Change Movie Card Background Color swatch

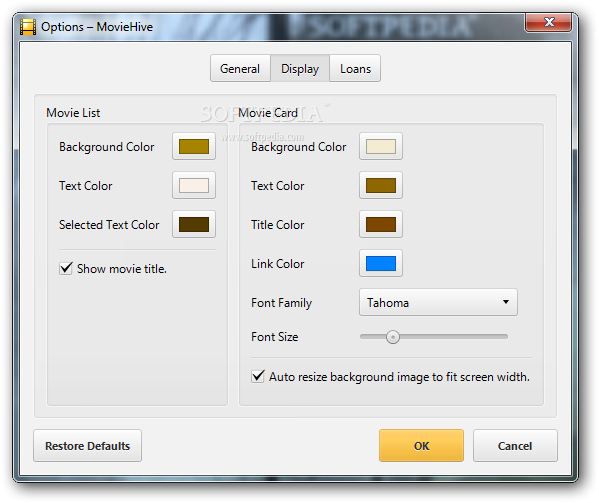[380, 146]
